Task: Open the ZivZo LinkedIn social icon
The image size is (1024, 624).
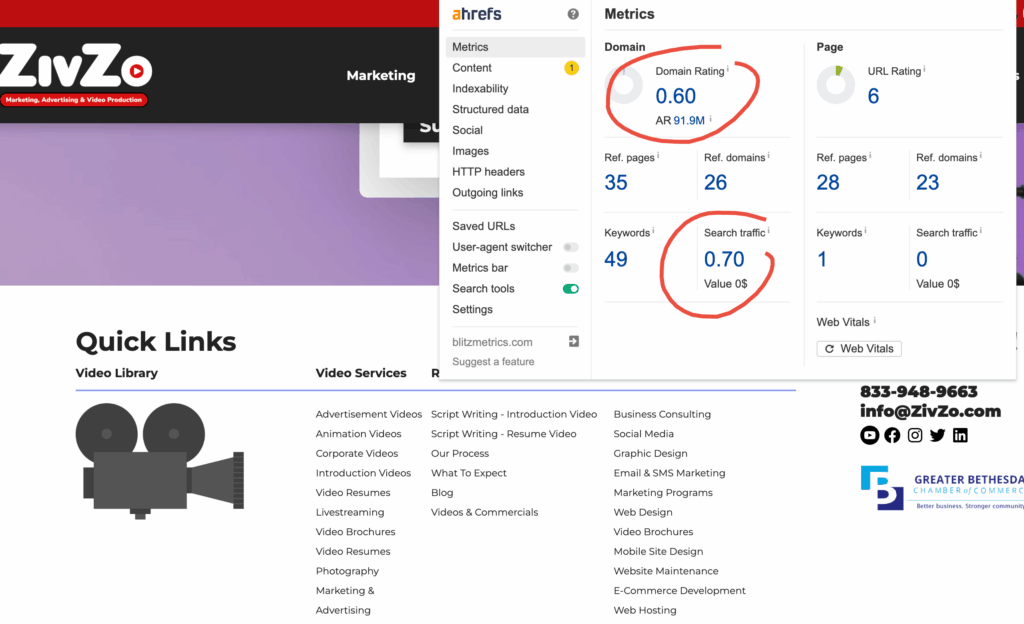Action: (960, 435)
